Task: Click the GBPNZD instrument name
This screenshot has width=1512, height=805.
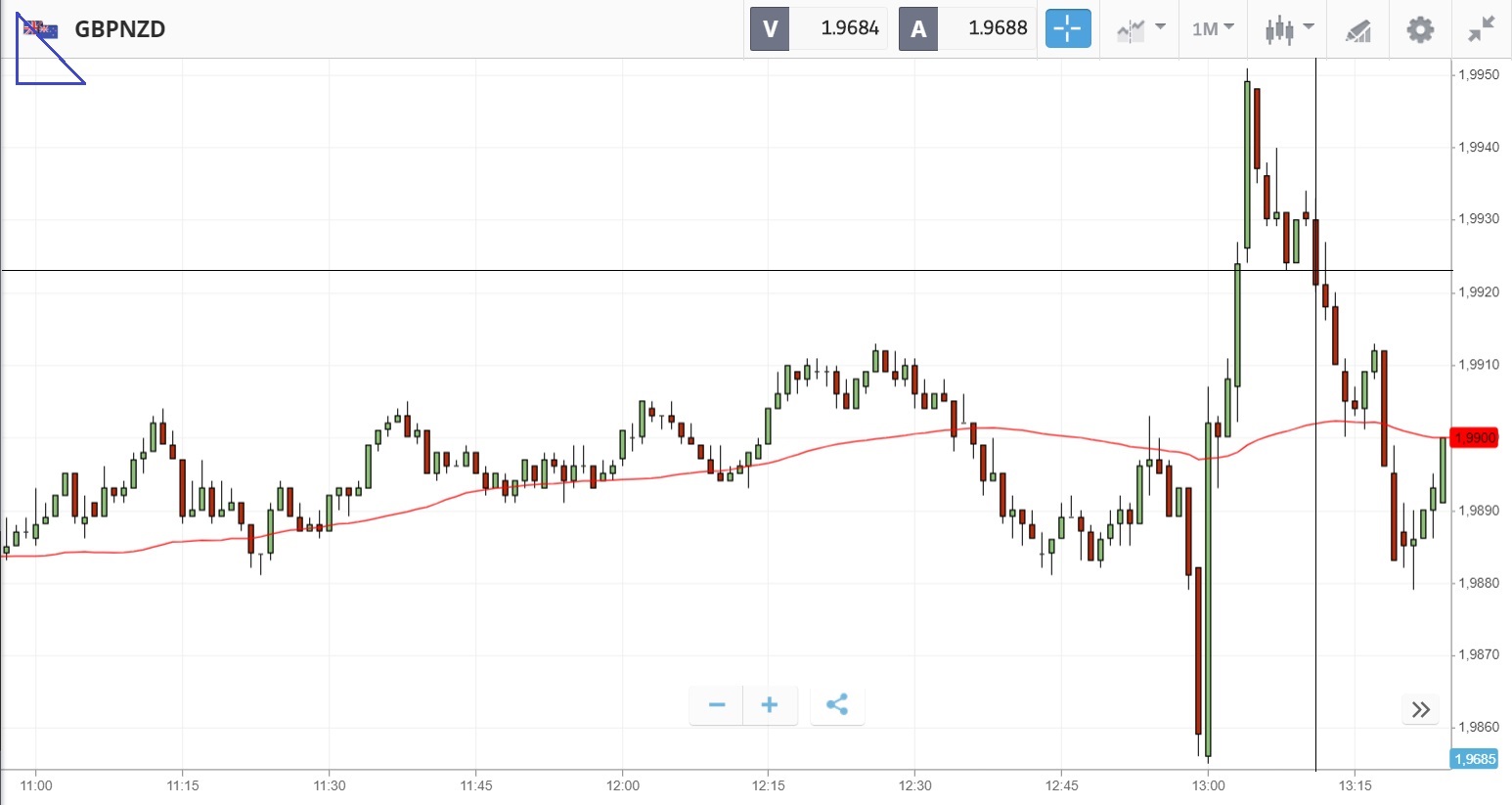Action: [119, 29]
